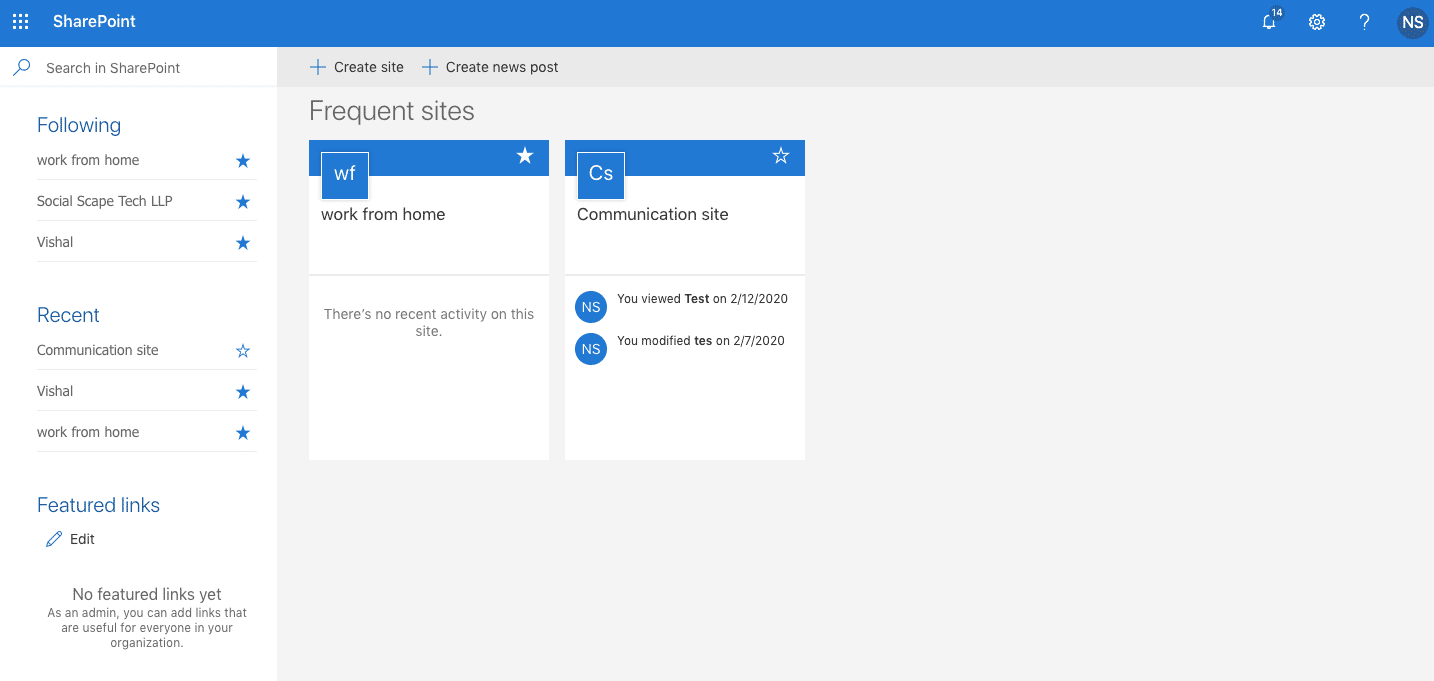The width and height of the screenshot is (1434, 681).
Task: Click the Cs site logo tile
Action: point(601,175)
